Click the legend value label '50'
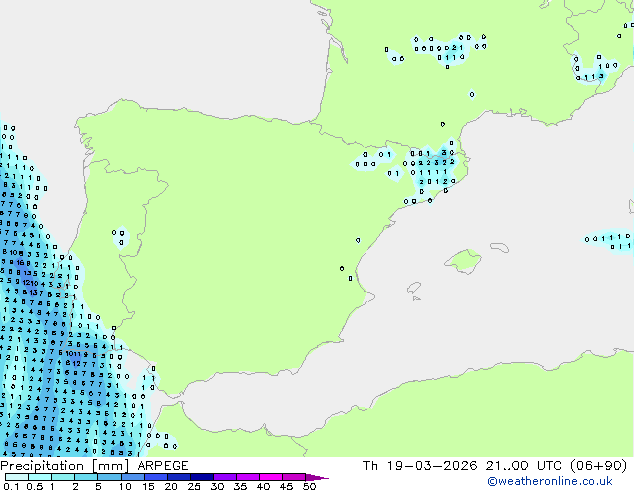The height and width of the screenshot is (490, 634). pos(309,486)
